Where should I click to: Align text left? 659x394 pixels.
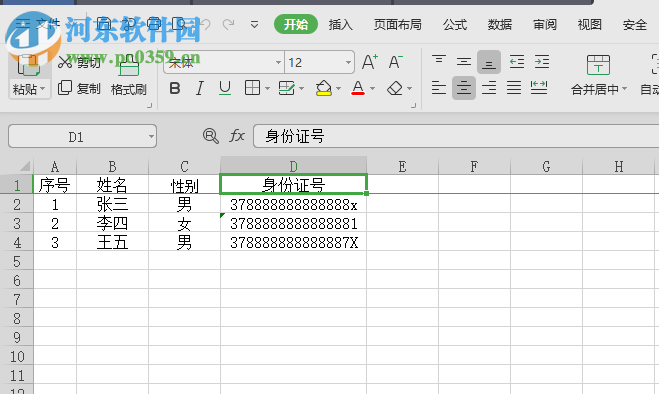pyautogui.click(x=439, y=88)
